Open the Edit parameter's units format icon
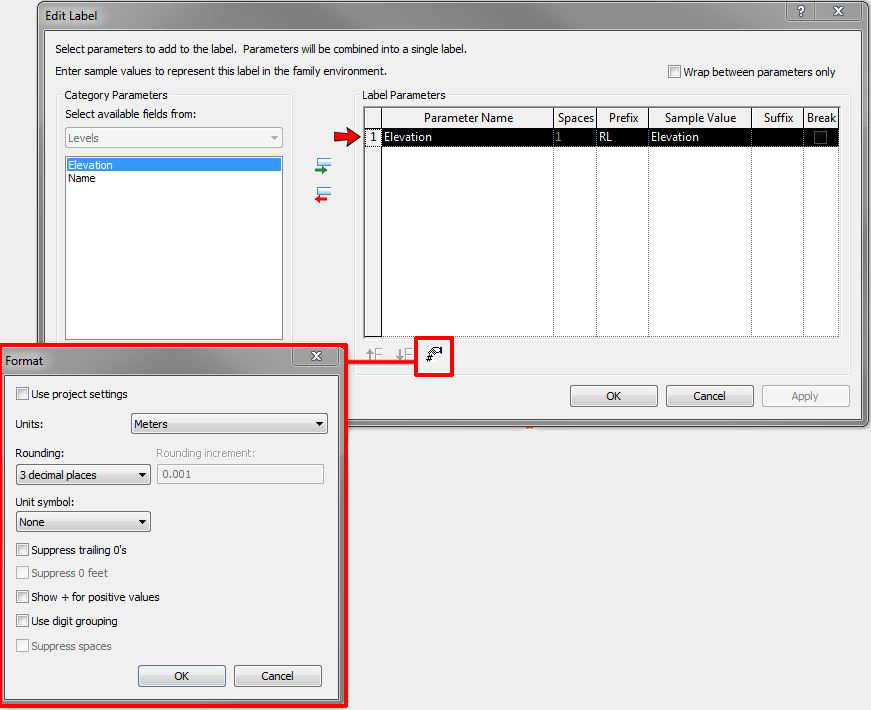Image resolution: width=871 pixels, height=710 pixels. 434,354
